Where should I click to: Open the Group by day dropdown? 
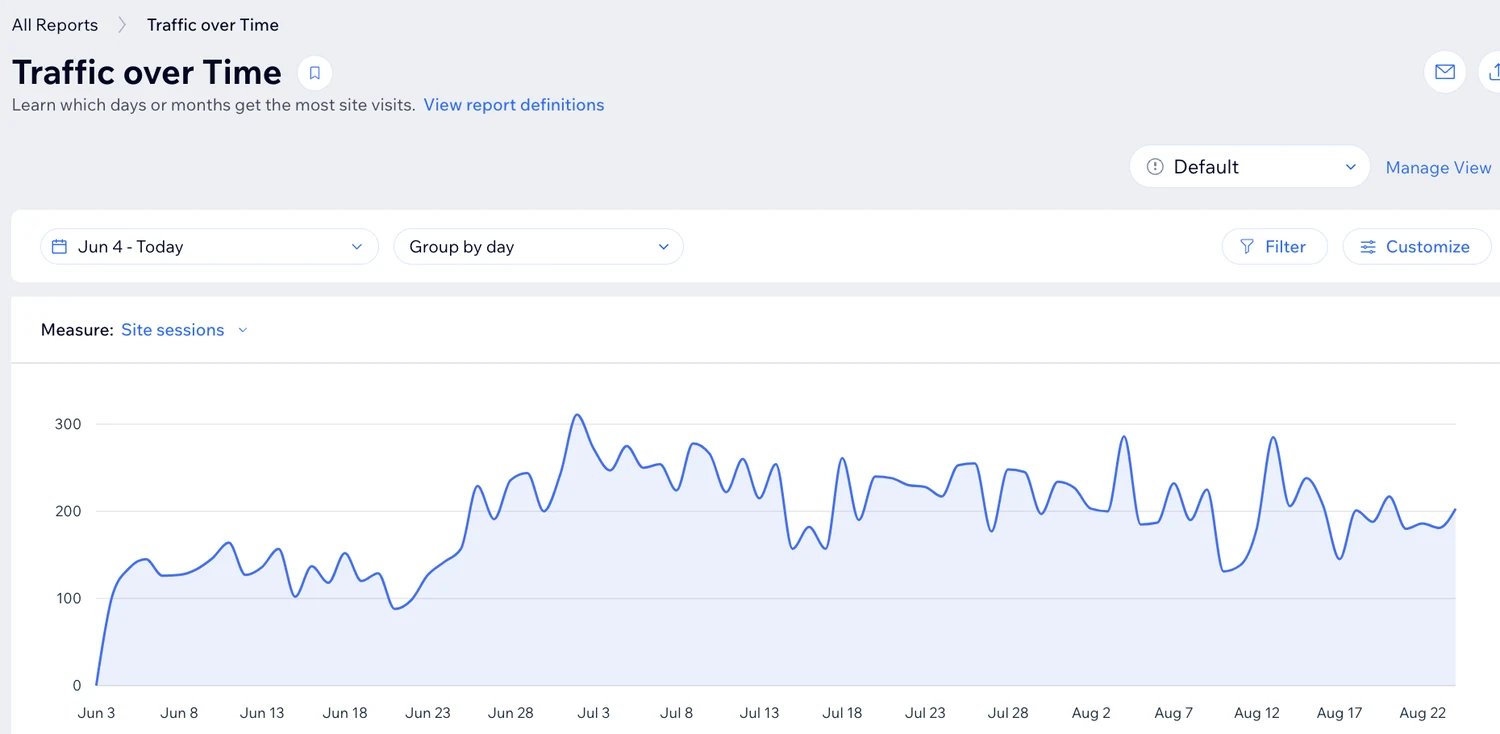[539, 247]
